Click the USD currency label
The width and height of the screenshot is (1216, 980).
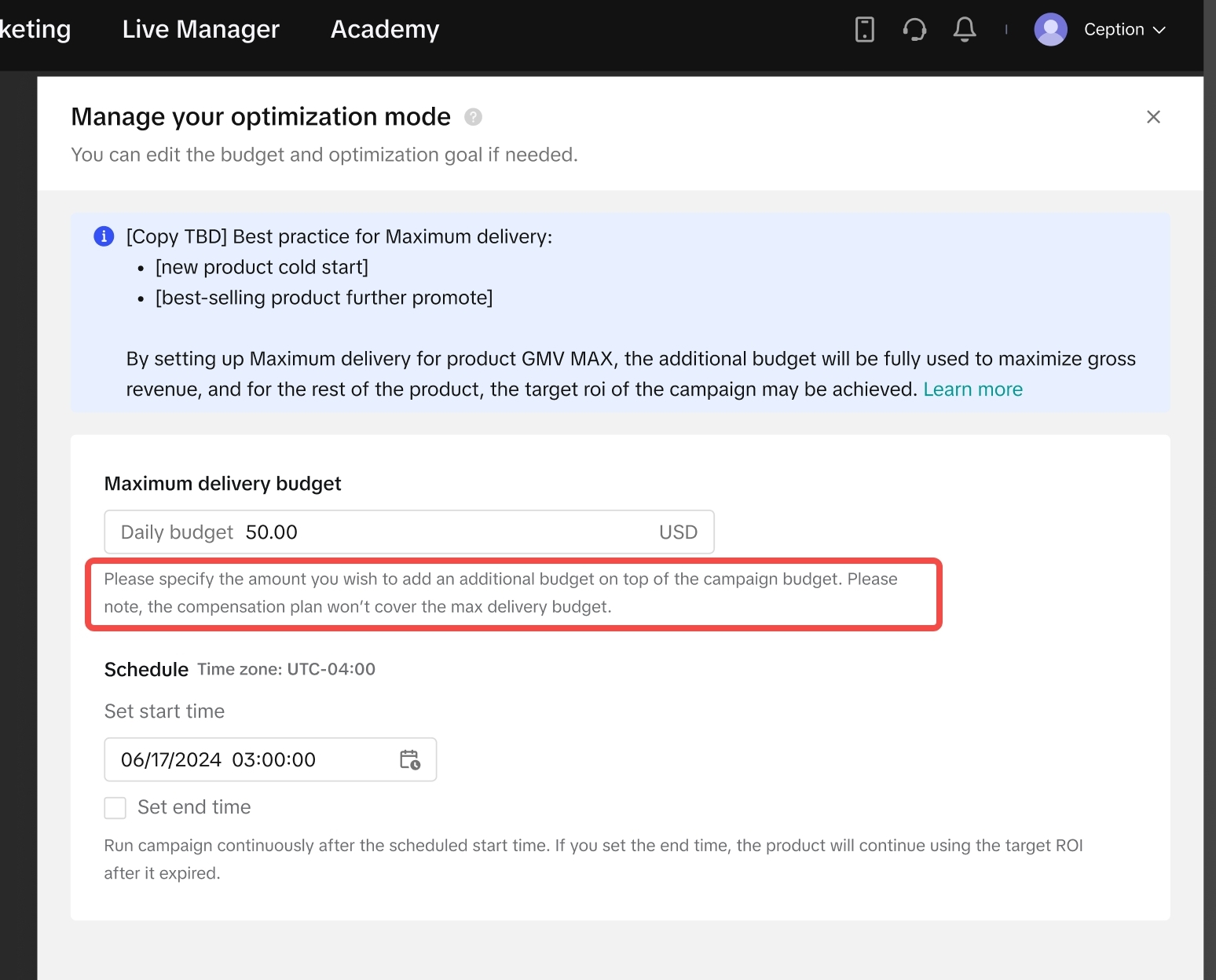pyautogui.click(x=678, y=532)
